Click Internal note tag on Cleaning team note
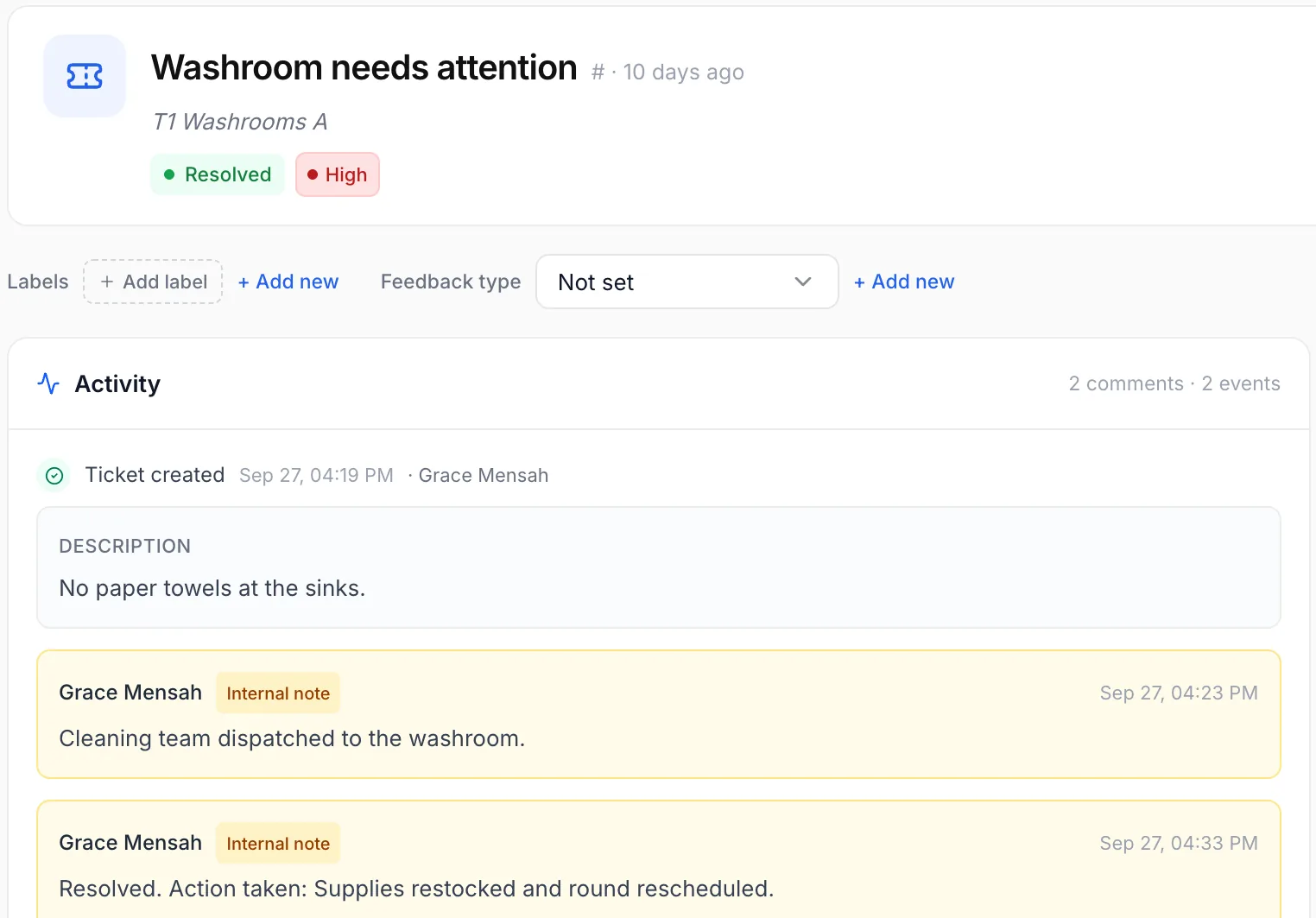 (278, 693)
